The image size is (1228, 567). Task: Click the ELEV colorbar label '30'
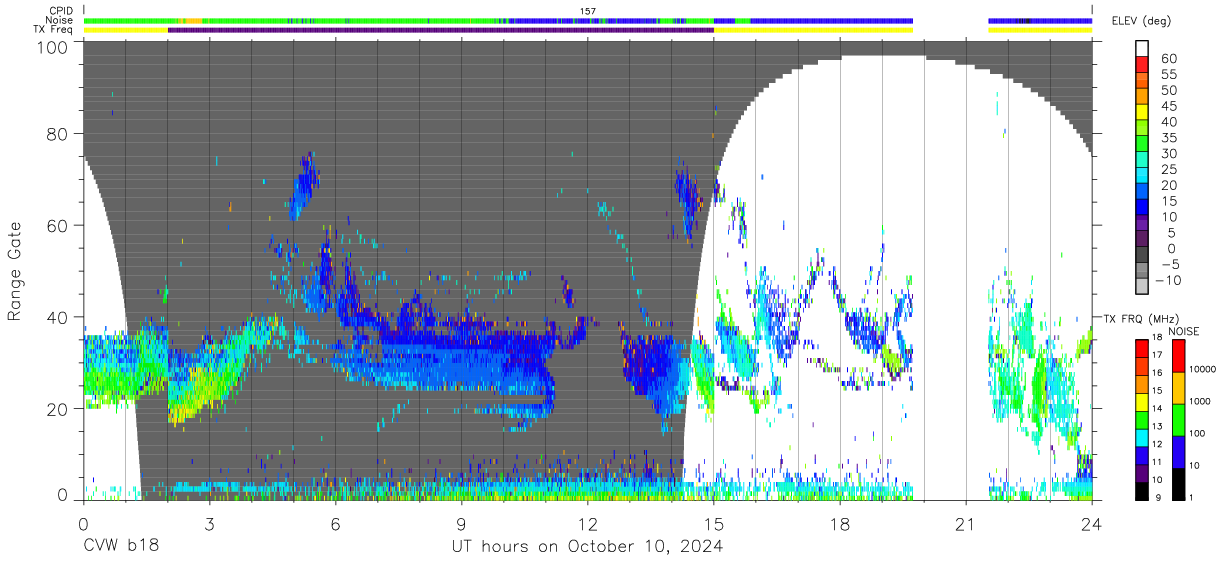click(1167, 153)
